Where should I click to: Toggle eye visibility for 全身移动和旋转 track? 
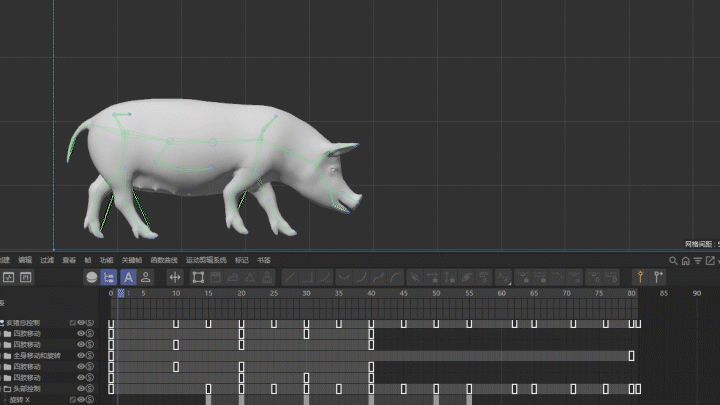point(81,355)
